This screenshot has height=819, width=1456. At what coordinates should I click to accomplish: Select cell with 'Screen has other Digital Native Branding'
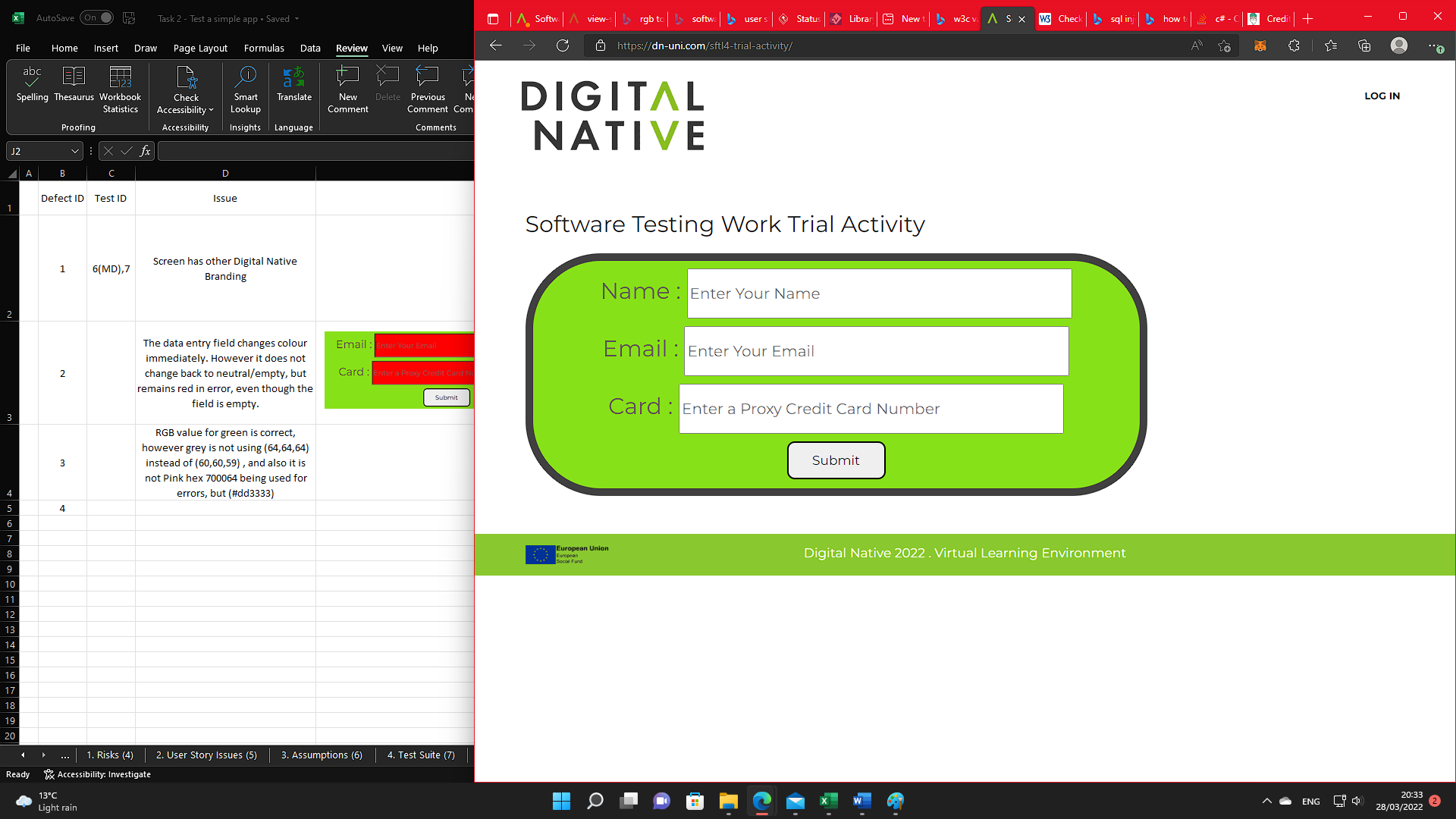pyautogui.click(x=225, y=268)
